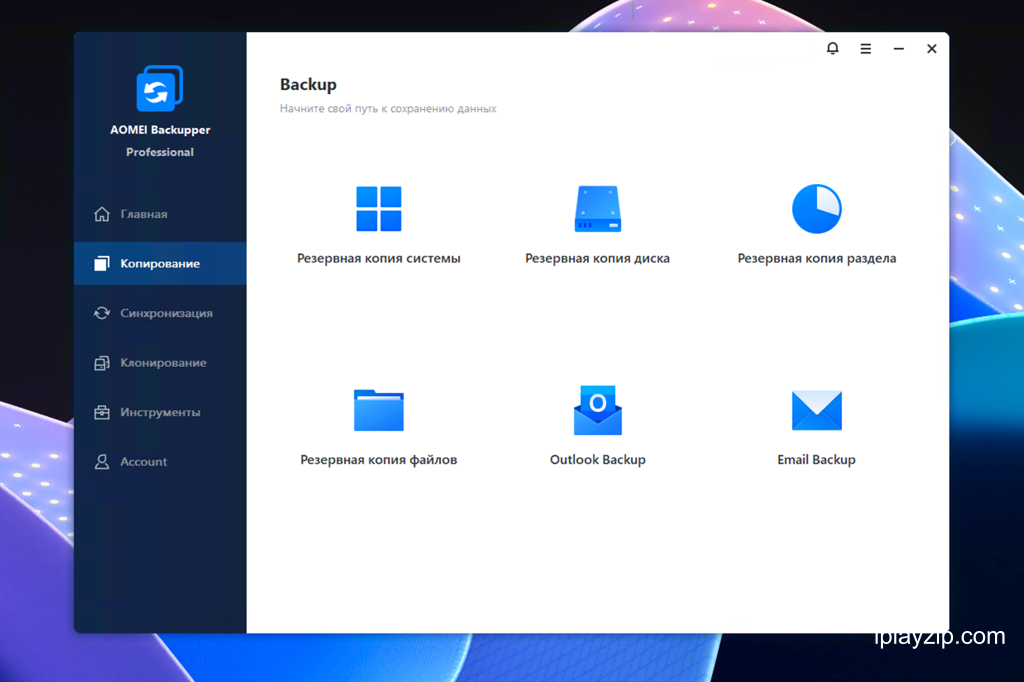
Task: Open Резервная копия файлов
Action: coord(379,459)
